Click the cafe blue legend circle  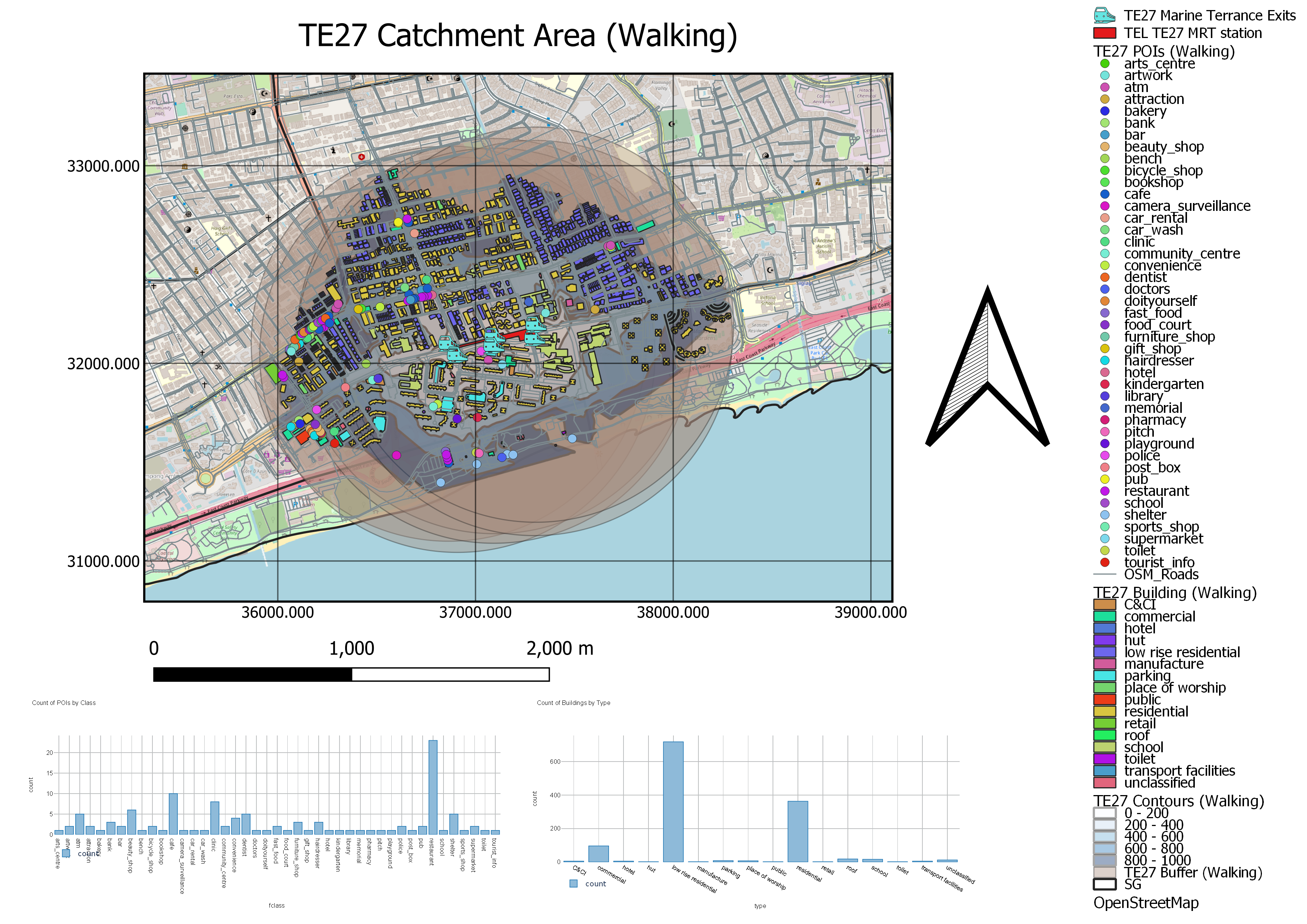click(1104, 194)
